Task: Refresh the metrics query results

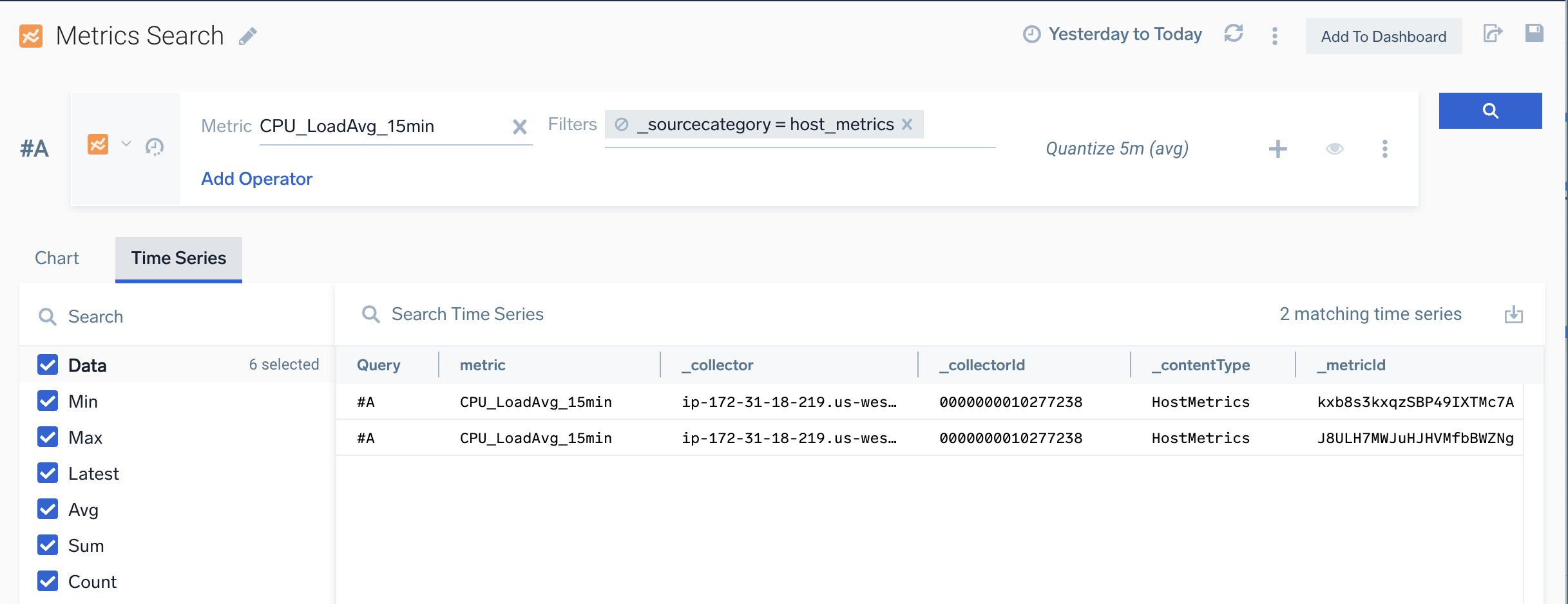Action: (1234, 34)
